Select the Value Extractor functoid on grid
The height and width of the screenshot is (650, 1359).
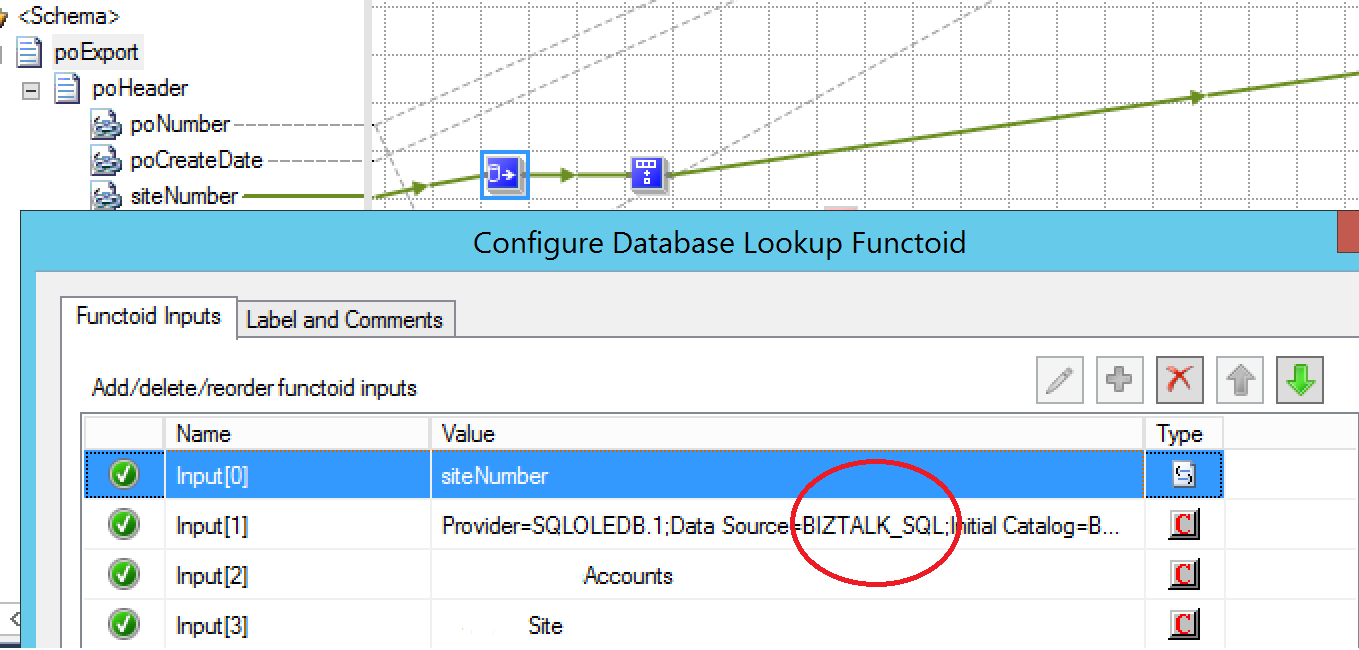[x=648, y=174]
